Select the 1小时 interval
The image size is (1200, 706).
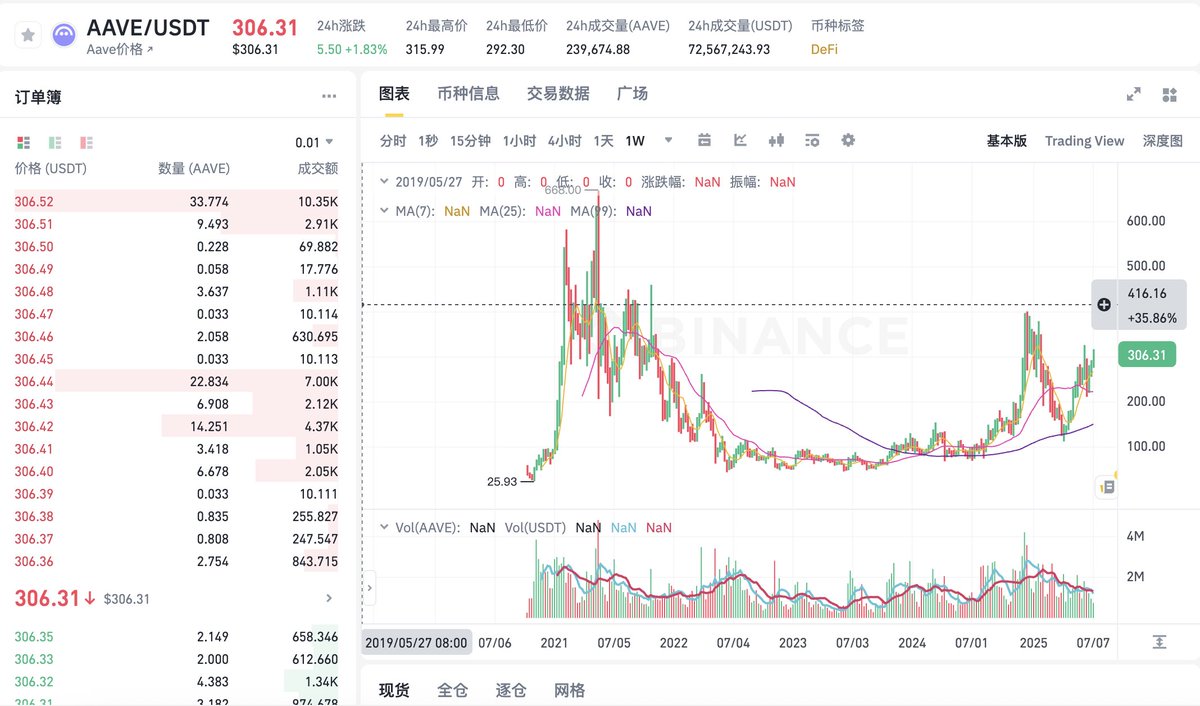[519, 141]
